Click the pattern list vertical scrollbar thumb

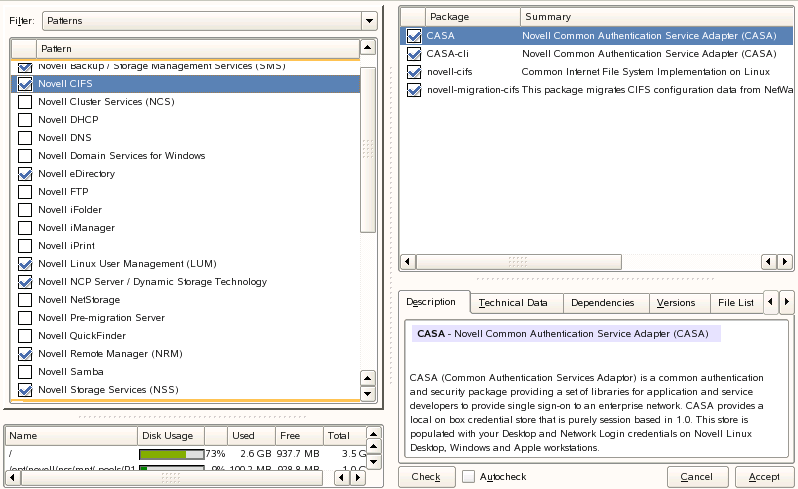(x=367, y=150)
